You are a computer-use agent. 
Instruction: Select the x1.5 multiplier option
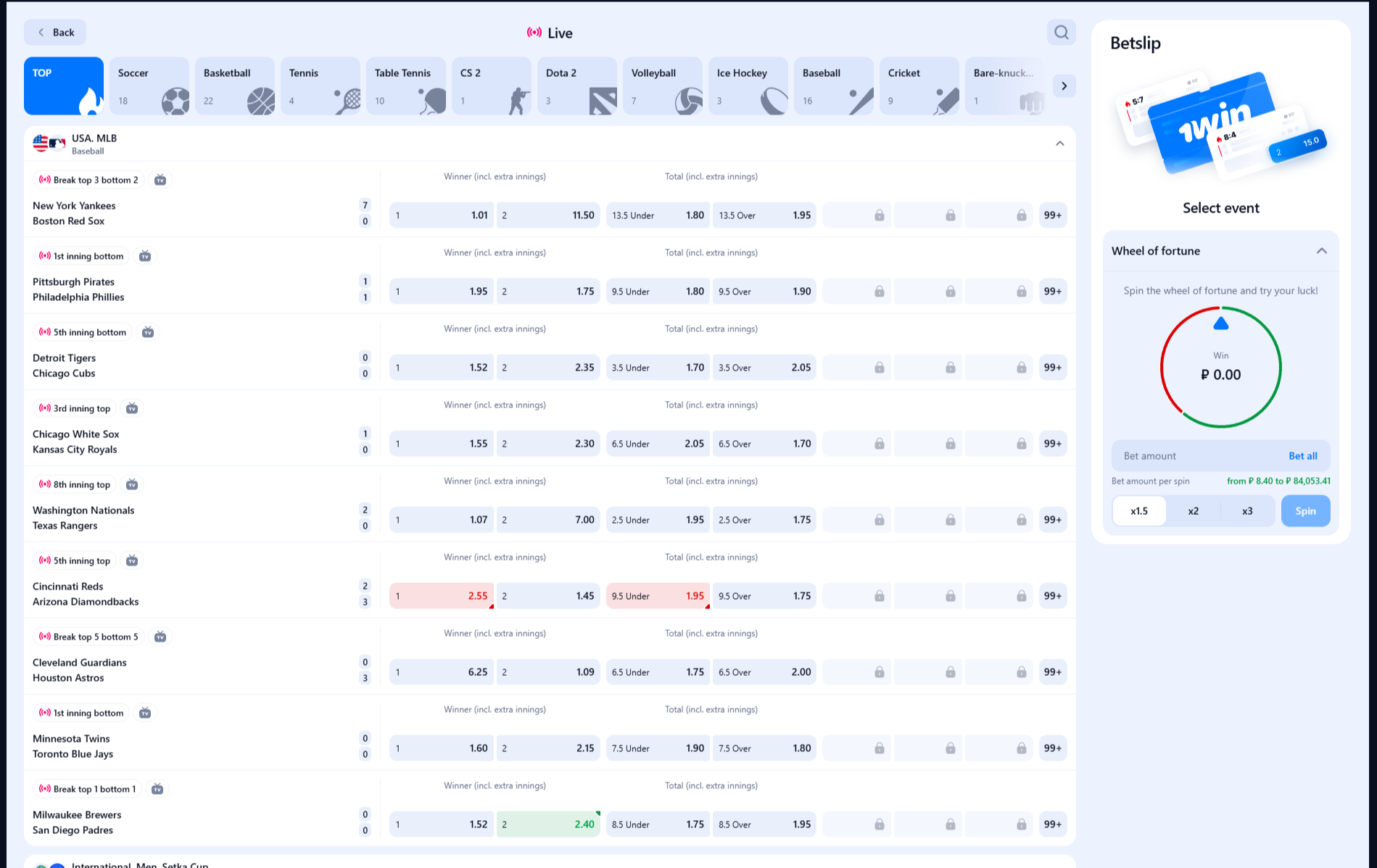pyautogui.click(x=1139, y=511)
